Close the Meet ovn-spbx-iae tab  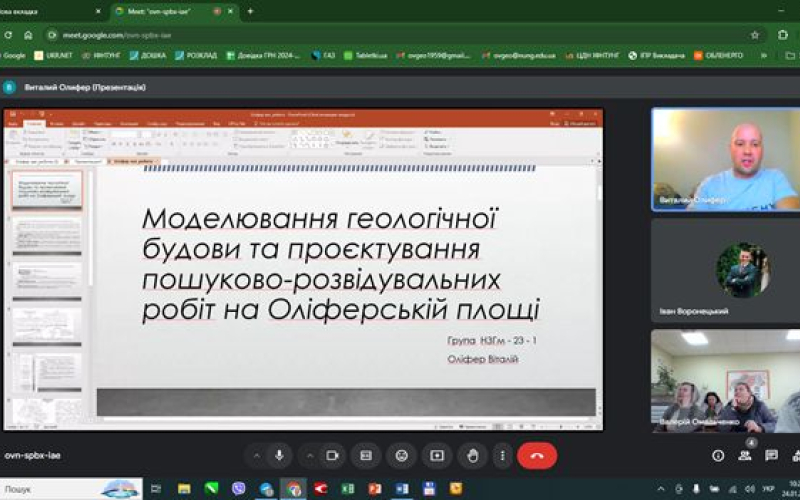click(x=231, y=11)
